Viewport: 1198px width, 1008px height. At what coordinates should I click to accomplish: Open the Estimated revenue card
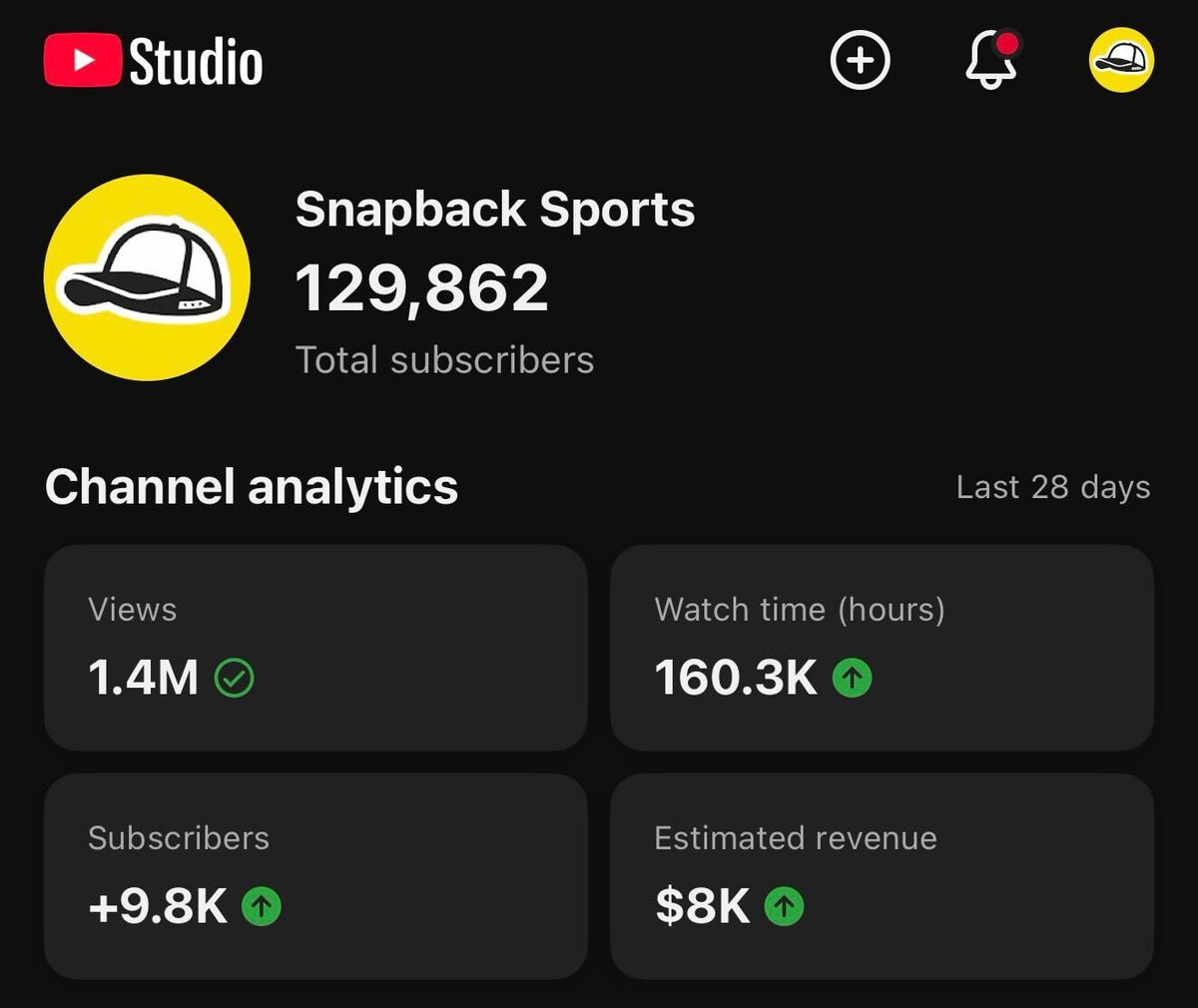tap(882, 876)
